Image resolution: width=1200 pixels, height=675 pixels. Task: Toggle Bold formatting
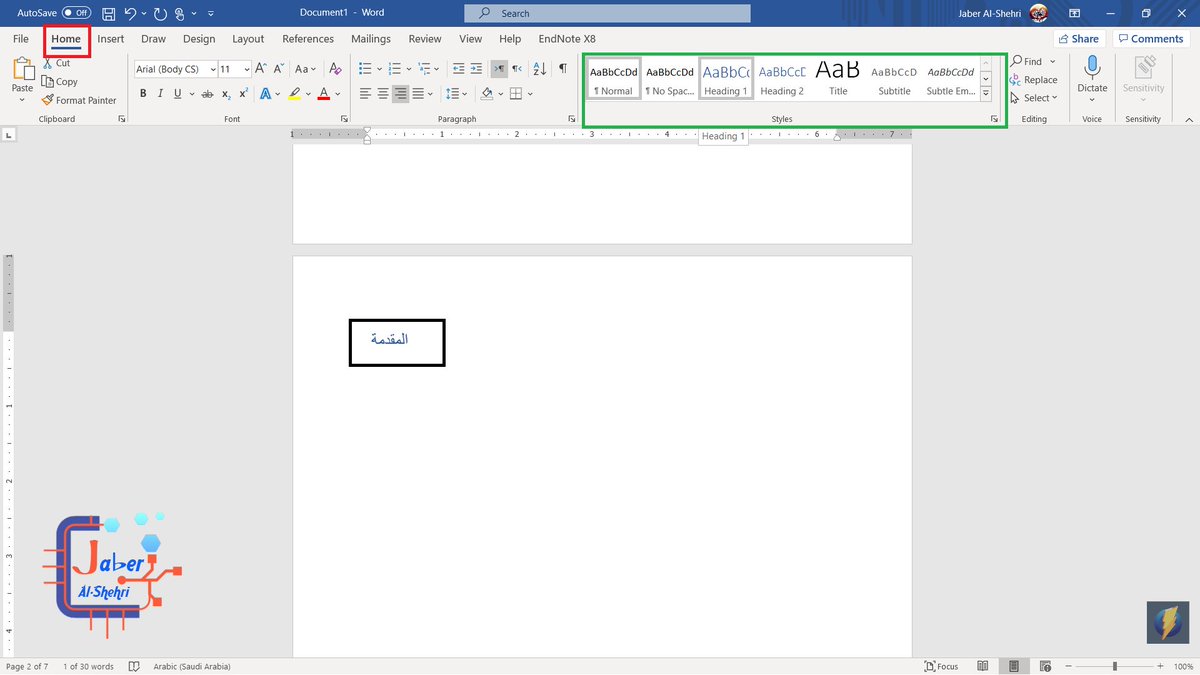pyautogui.click(x=143, y=94)
